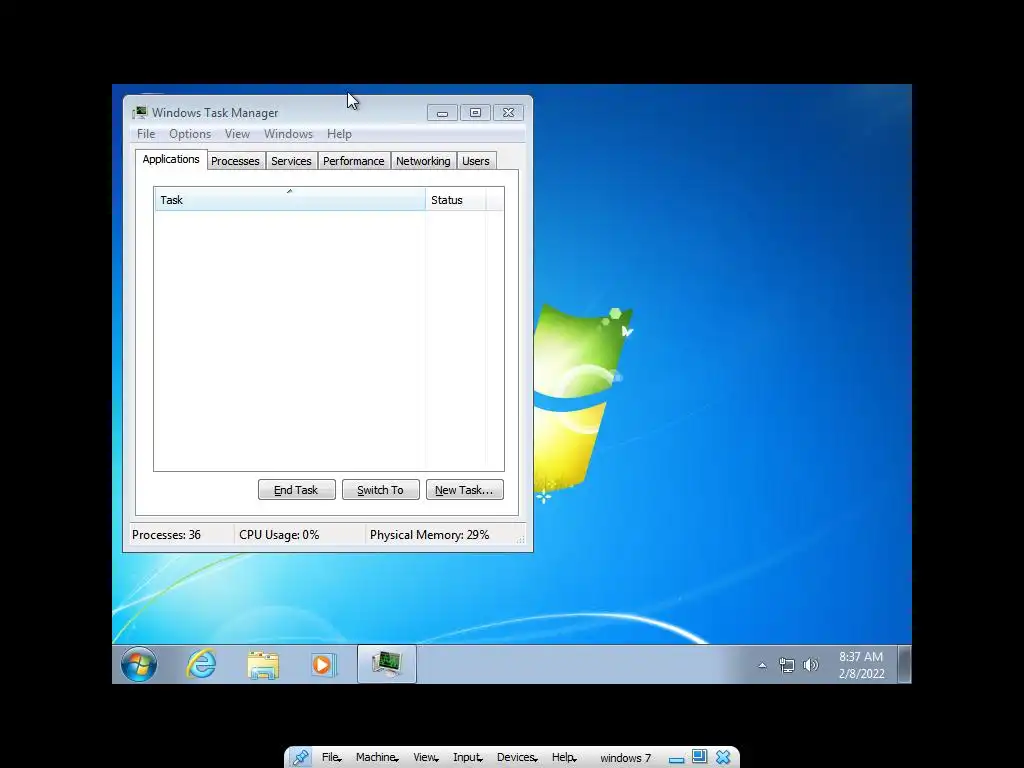Open File menu in Task Manager
Image resolution: width=1024 pixels, height=768 pixels.
point(146,134)
